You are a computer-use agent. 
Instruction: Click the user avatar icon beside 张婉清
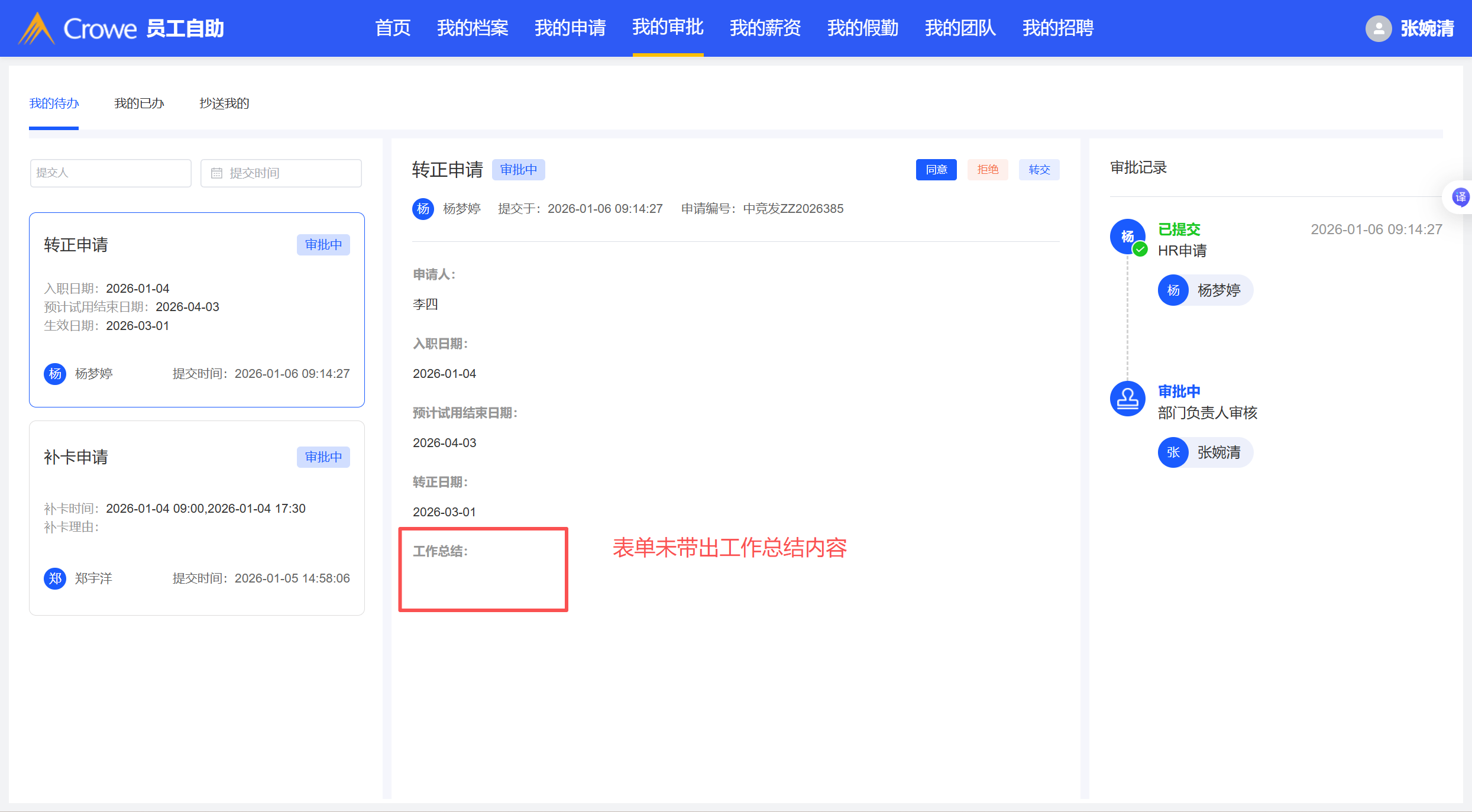[1378, 28]
